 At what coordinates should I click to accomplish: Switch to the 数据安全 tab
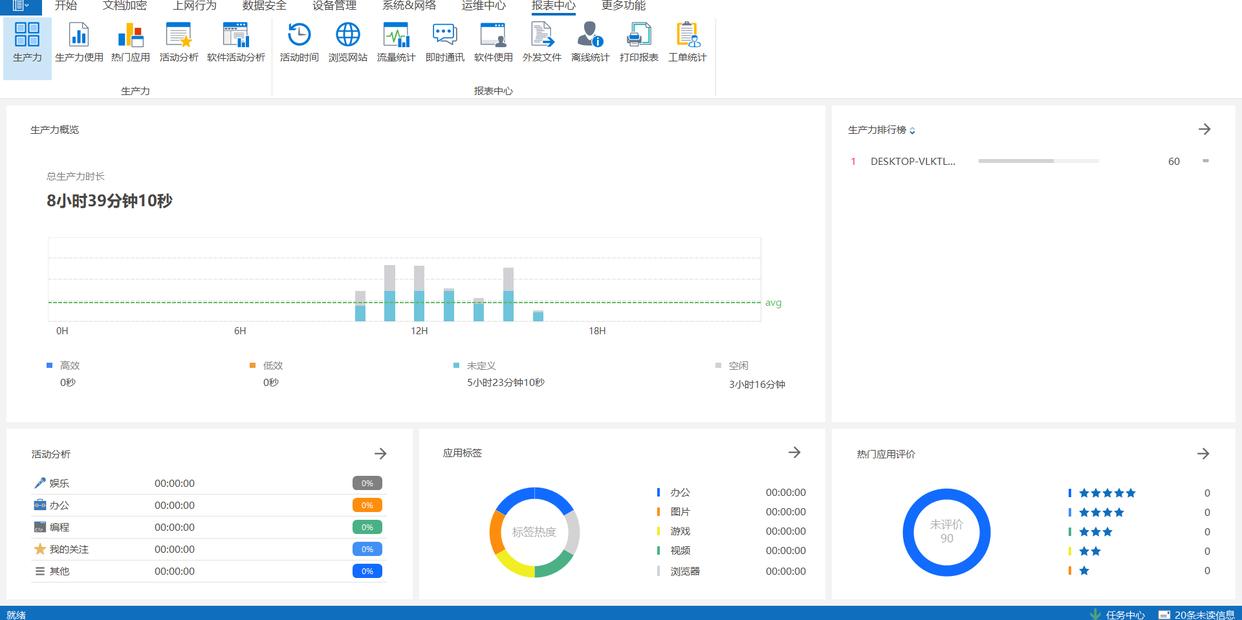(264, 6)
